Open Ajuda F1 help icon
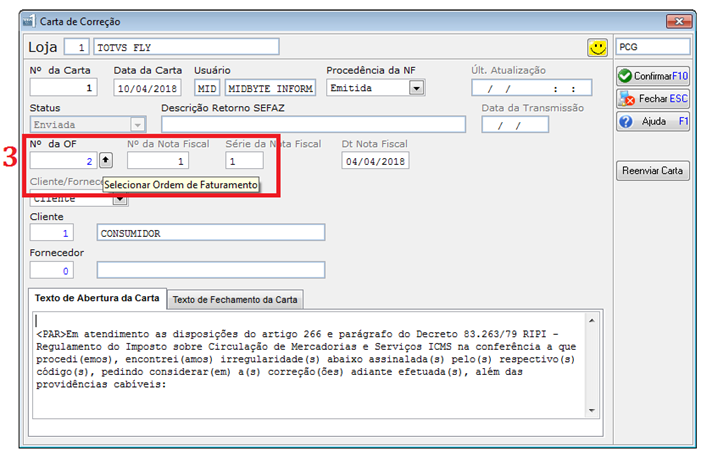Viewport: 701px width, 451px height. coord(626,122)
